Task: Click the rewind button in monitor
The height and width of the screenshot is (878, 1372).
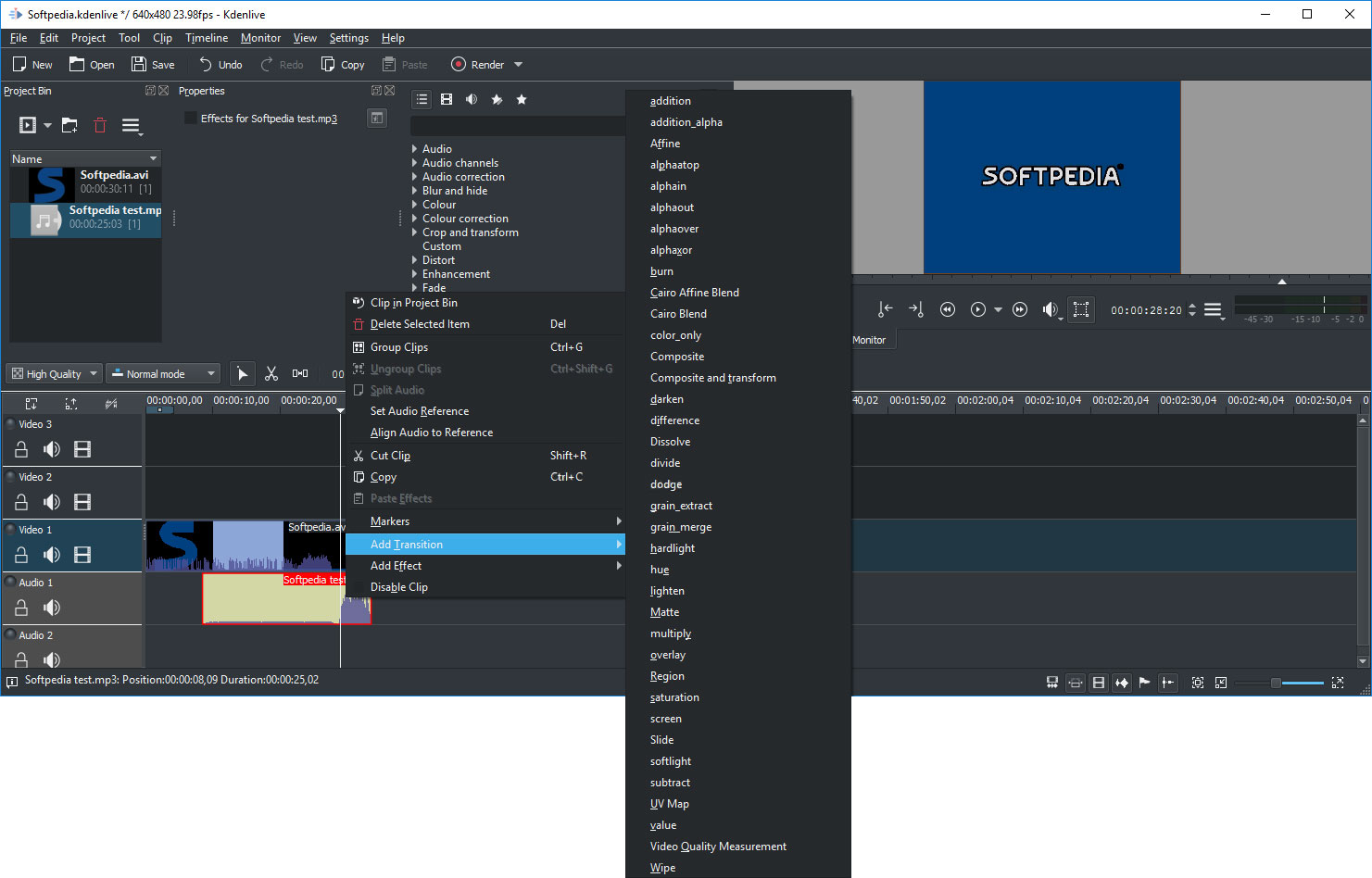Action: tap(947, 309)
